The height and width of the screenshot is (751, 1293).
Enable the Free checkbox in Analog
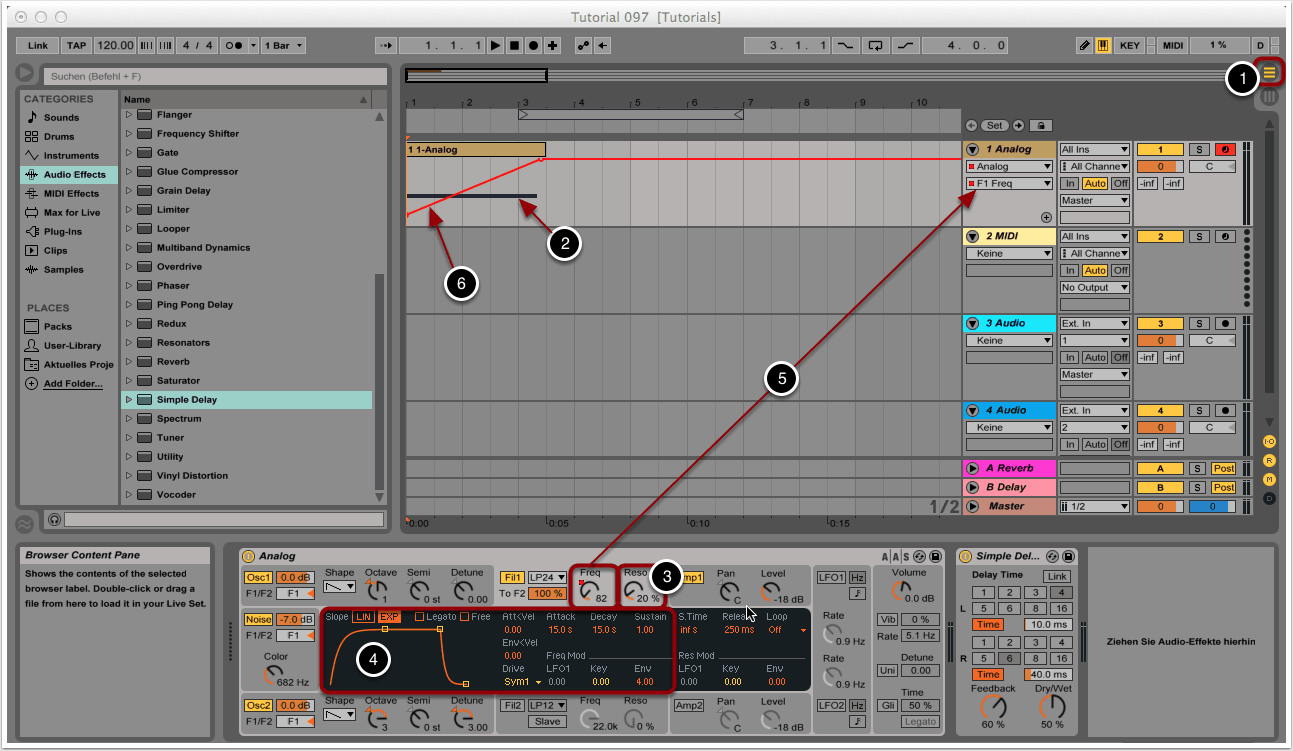pos(465,616)
